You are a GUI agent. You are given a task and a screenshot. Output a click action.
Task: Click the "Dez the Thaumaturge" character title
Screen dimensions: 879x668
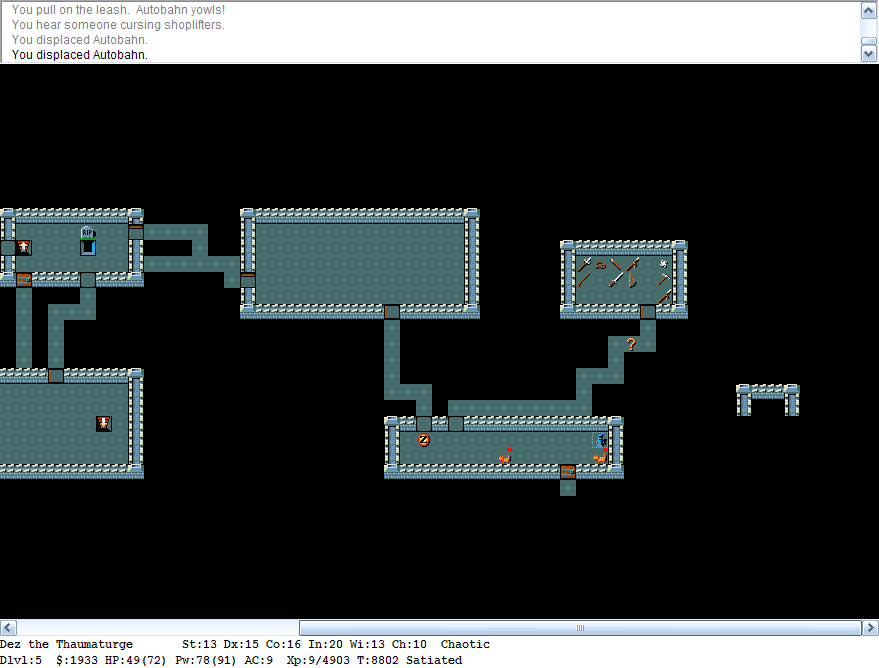point(67,644)
